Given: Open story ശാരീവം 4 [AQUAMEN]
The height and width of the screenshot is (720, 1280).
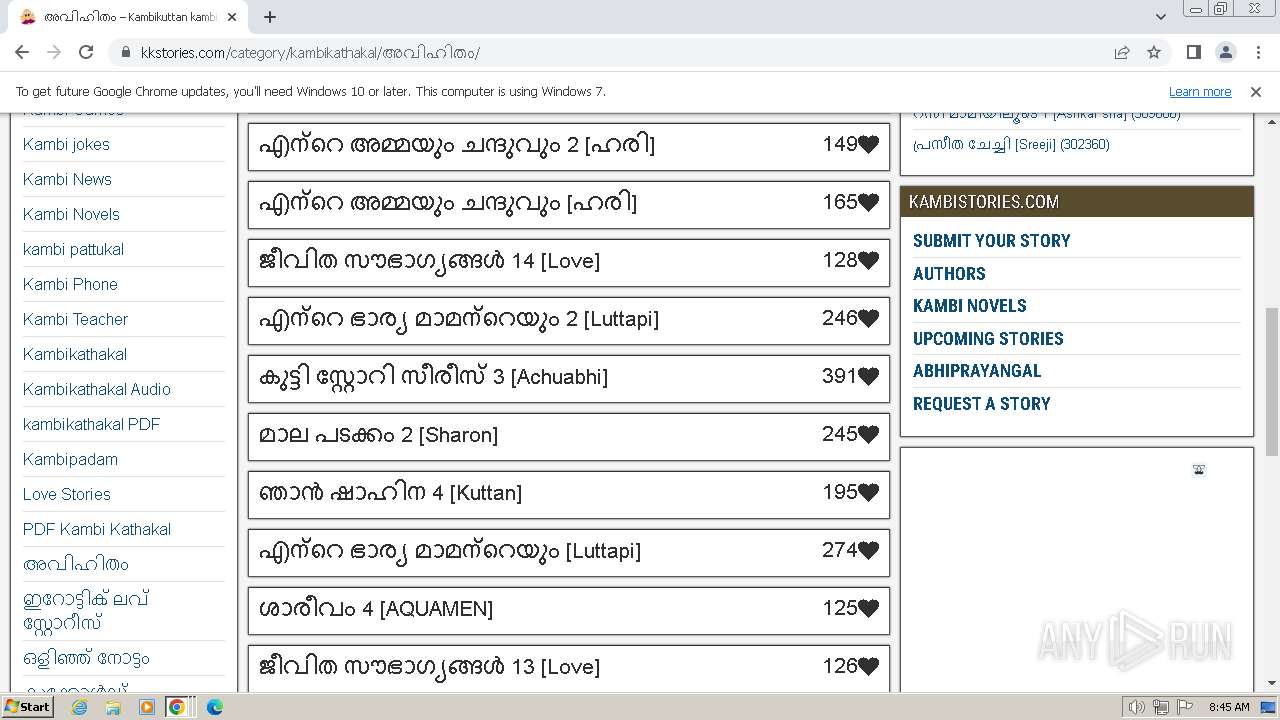Looking at the screenshot, I should tap(376, 609).
